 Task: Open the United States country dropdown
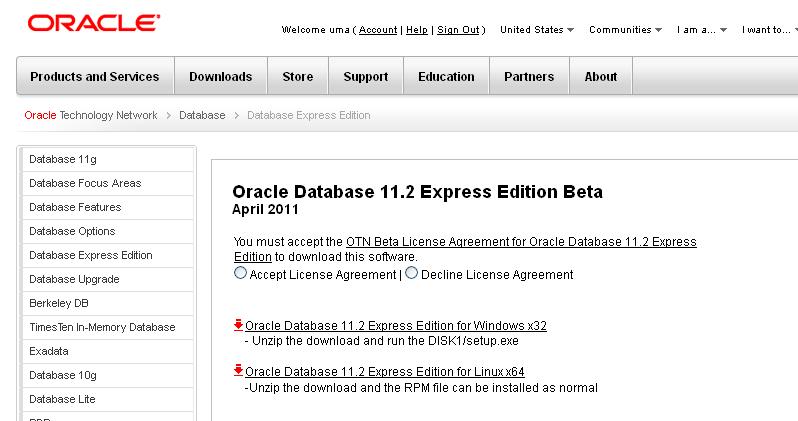point(536,30)
